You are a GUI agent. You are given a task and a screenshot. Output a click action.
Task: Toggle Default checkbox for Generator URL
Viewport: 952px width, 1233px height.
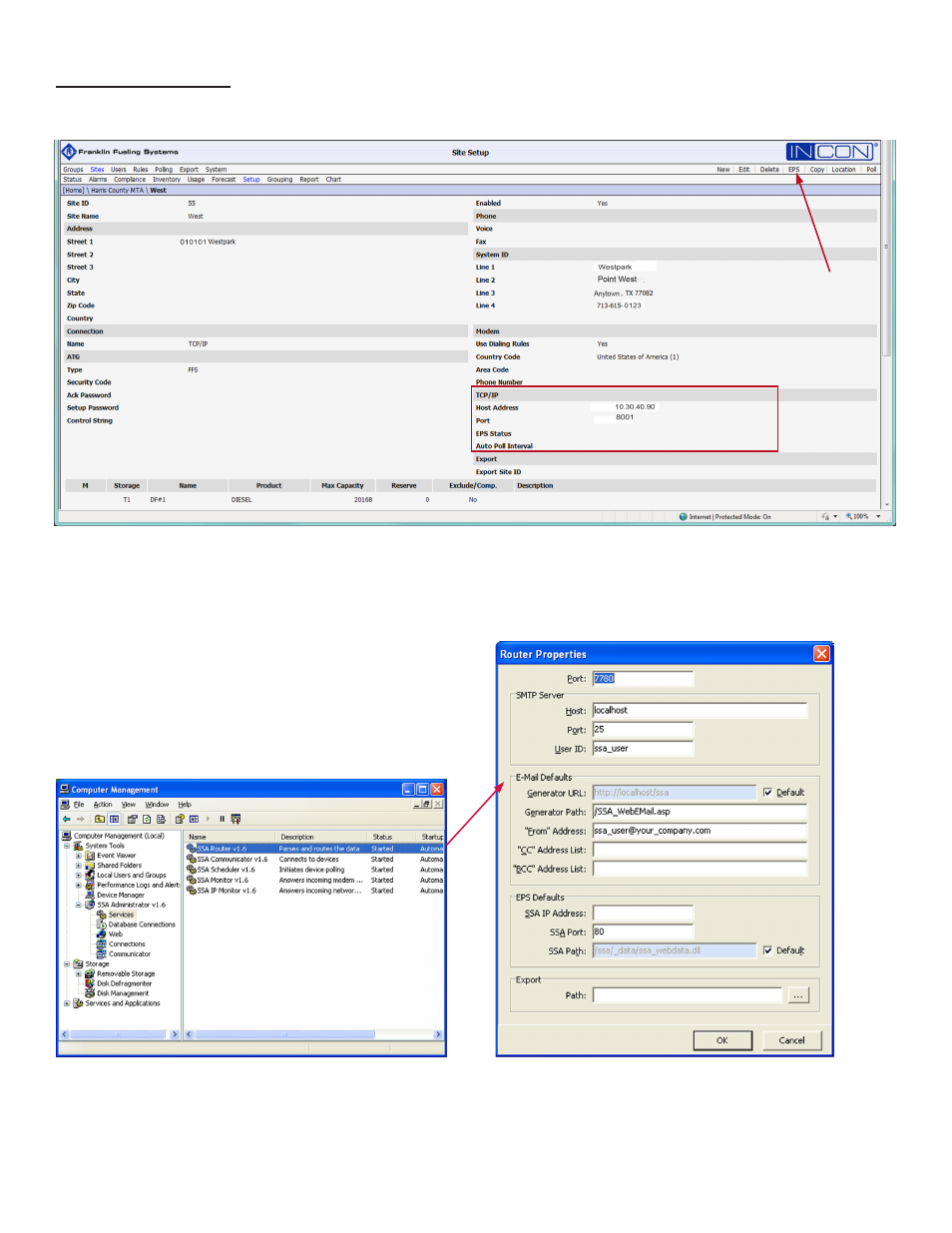767,793
